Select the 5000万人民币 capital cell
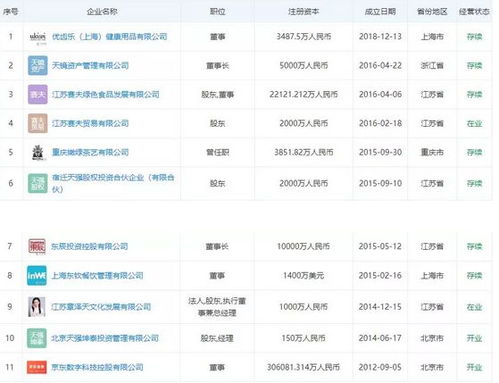Image resolution: width=499 pixels, height=383 pixels. coord(303,66)
